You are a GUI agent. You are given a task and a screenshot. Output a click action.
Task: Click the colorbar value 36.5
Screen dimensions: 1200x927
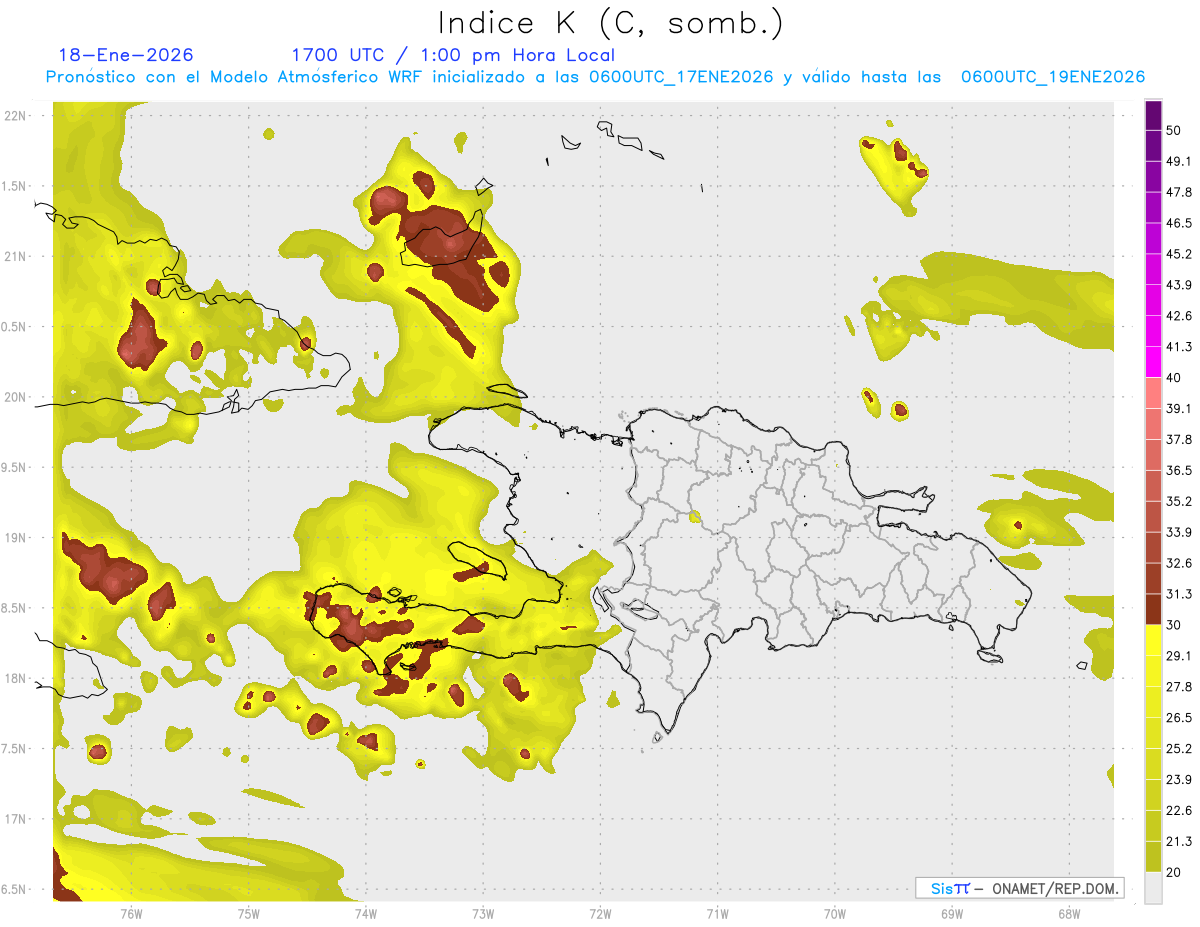(x=1179, y=470)
